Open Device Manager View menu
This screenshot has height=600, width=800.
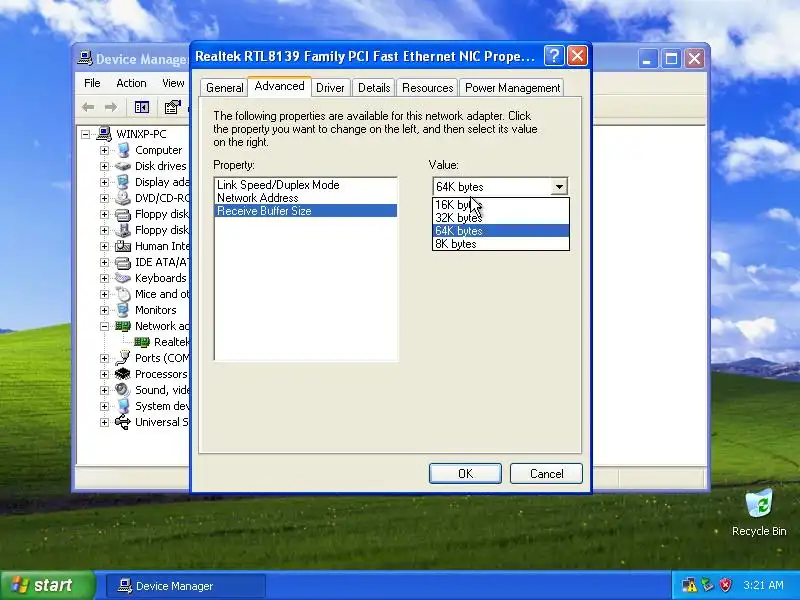click(x=173, y=83)
